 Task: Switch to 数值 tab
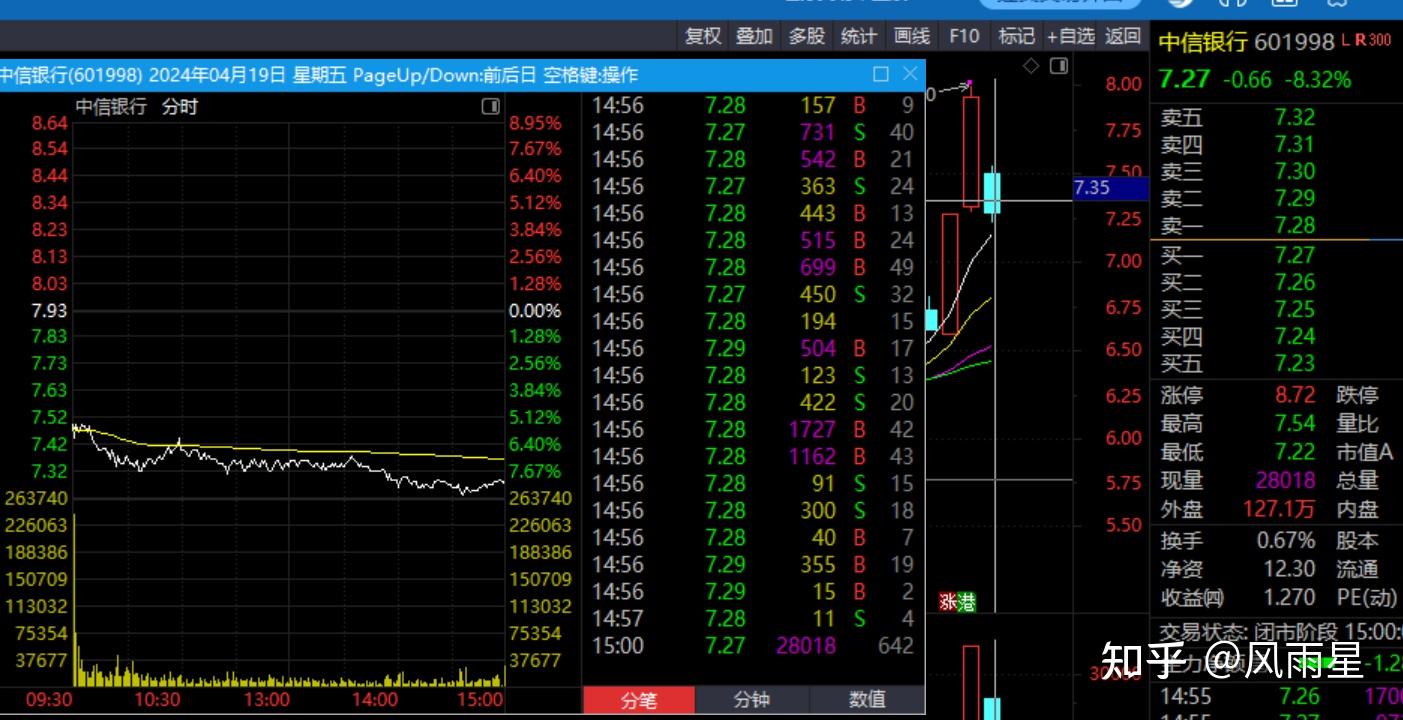[x=867, y=700]
